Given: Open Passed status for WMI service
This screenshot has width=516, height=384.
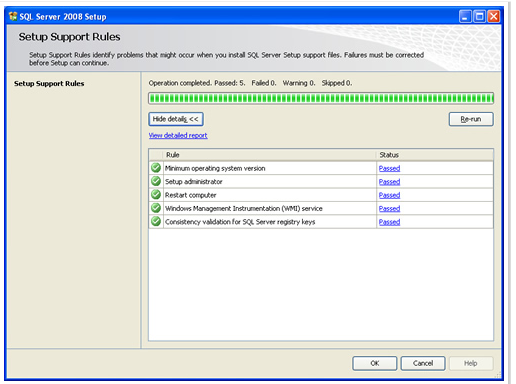Looking at the screenshot, I should (389, 208).
